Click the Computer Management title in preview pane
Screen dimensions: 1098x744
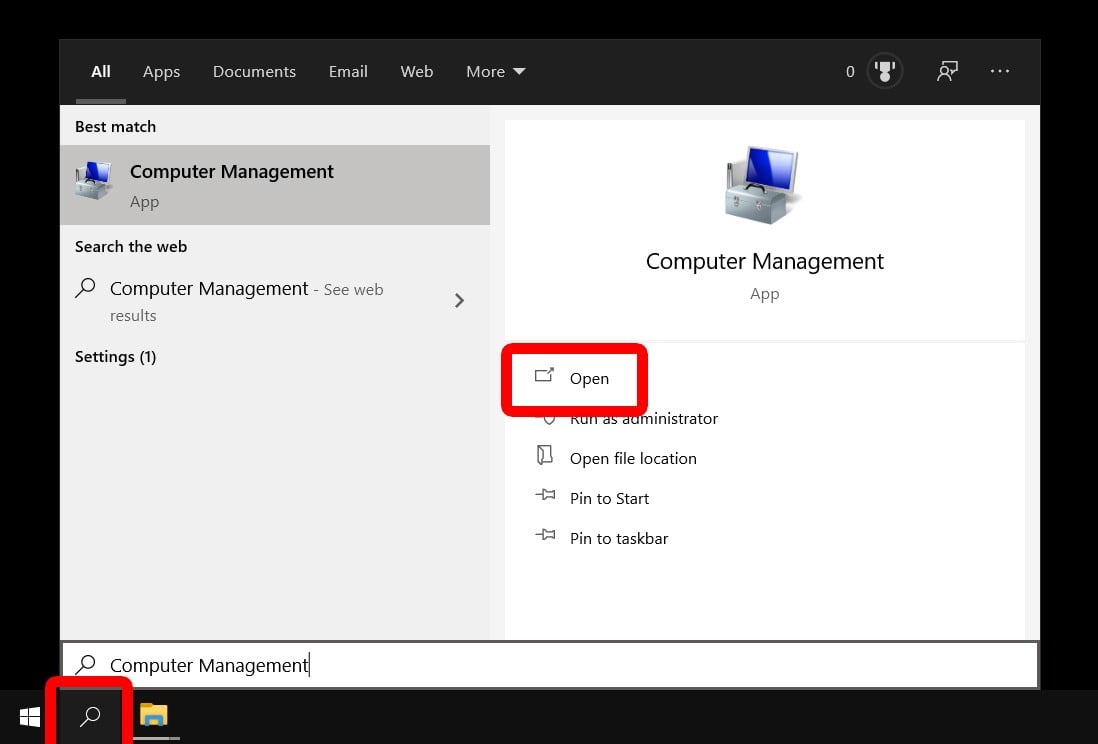[765, 261]
